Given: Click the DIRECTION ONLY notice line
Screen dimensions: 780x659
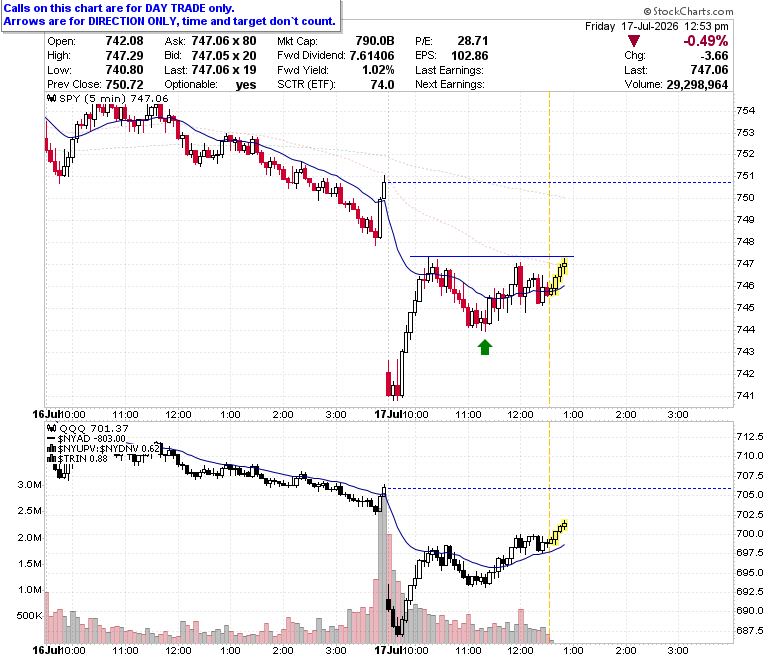Looking at the screenshot, I should pos(170,21).
